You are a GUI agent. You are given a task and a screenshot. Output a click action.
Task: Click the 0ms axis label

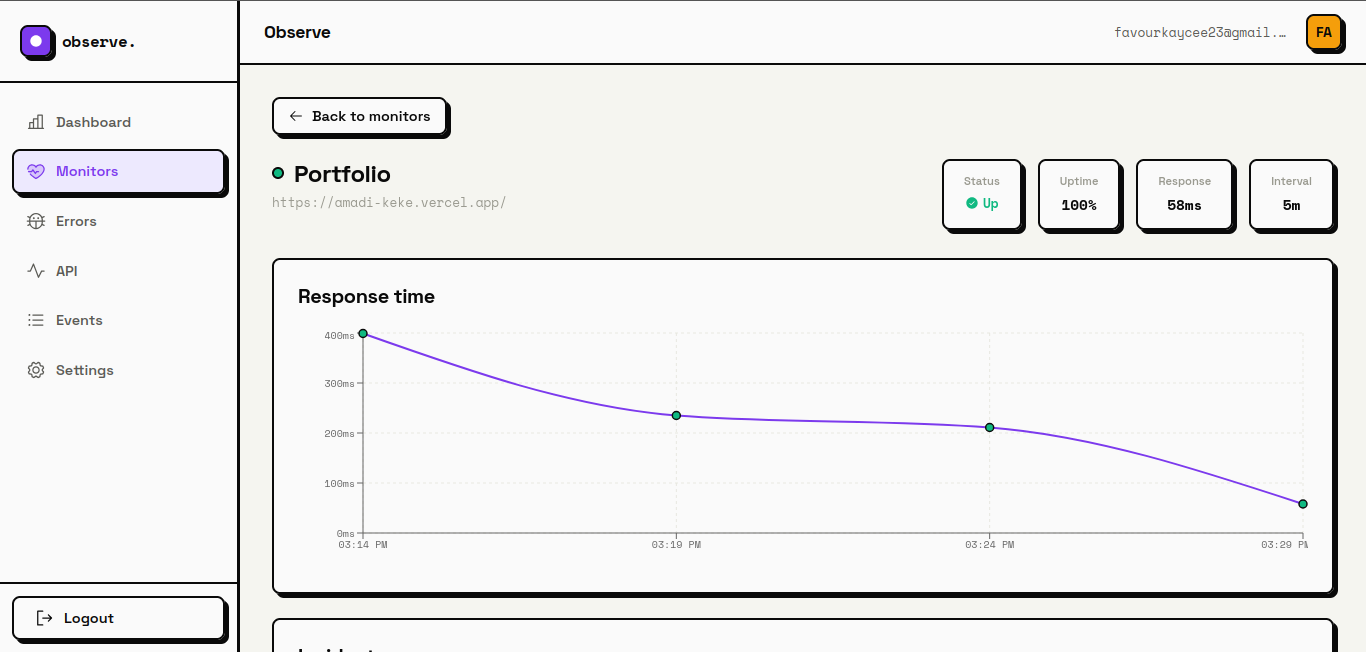click(345, 534)
